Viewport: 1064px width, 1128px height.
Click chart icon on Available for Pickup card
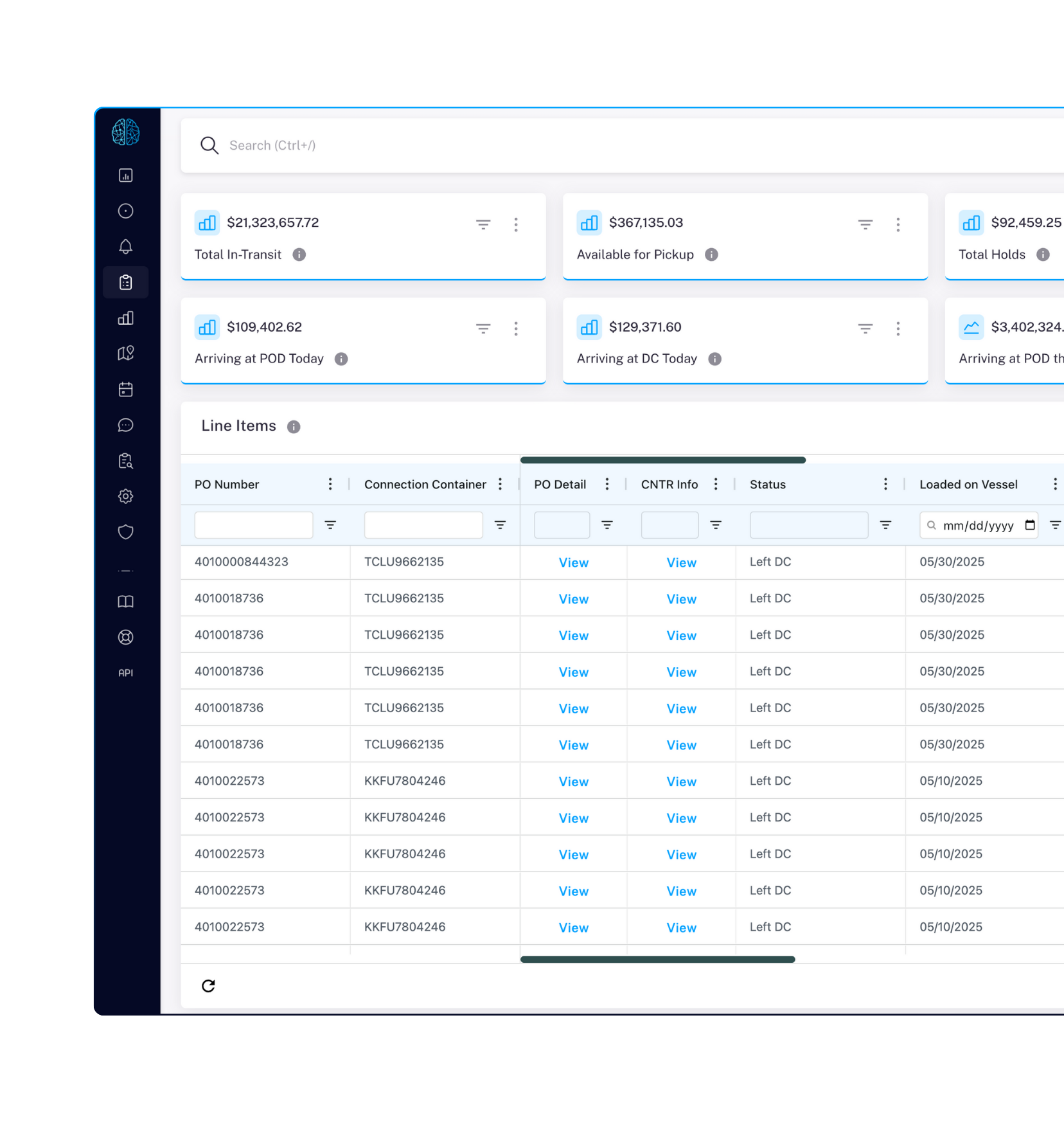click(589, 223)
